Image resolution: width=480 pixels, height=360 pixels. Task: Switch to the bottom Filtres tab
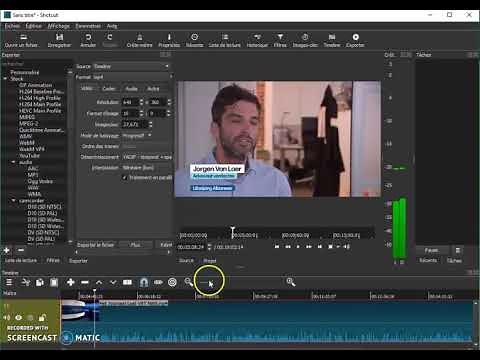click(53, 260)
